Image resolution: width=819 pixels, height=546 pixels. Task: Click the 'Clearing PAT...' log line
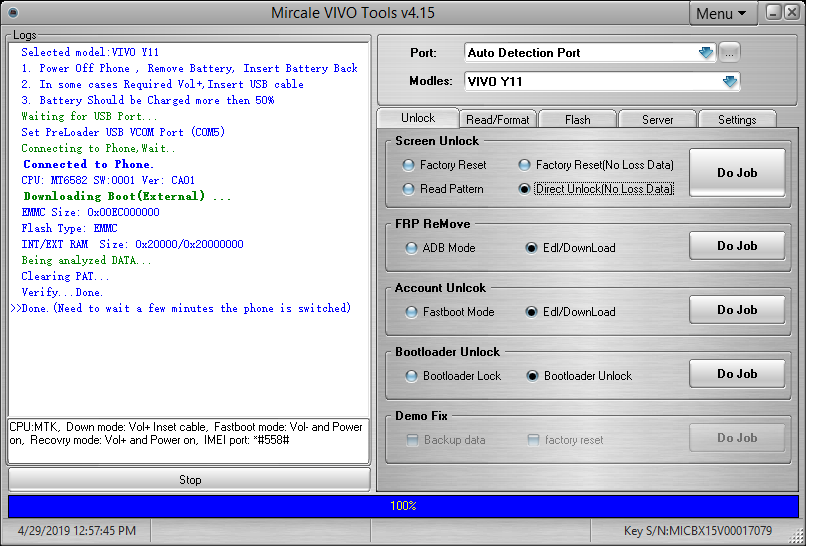(65, 276)
